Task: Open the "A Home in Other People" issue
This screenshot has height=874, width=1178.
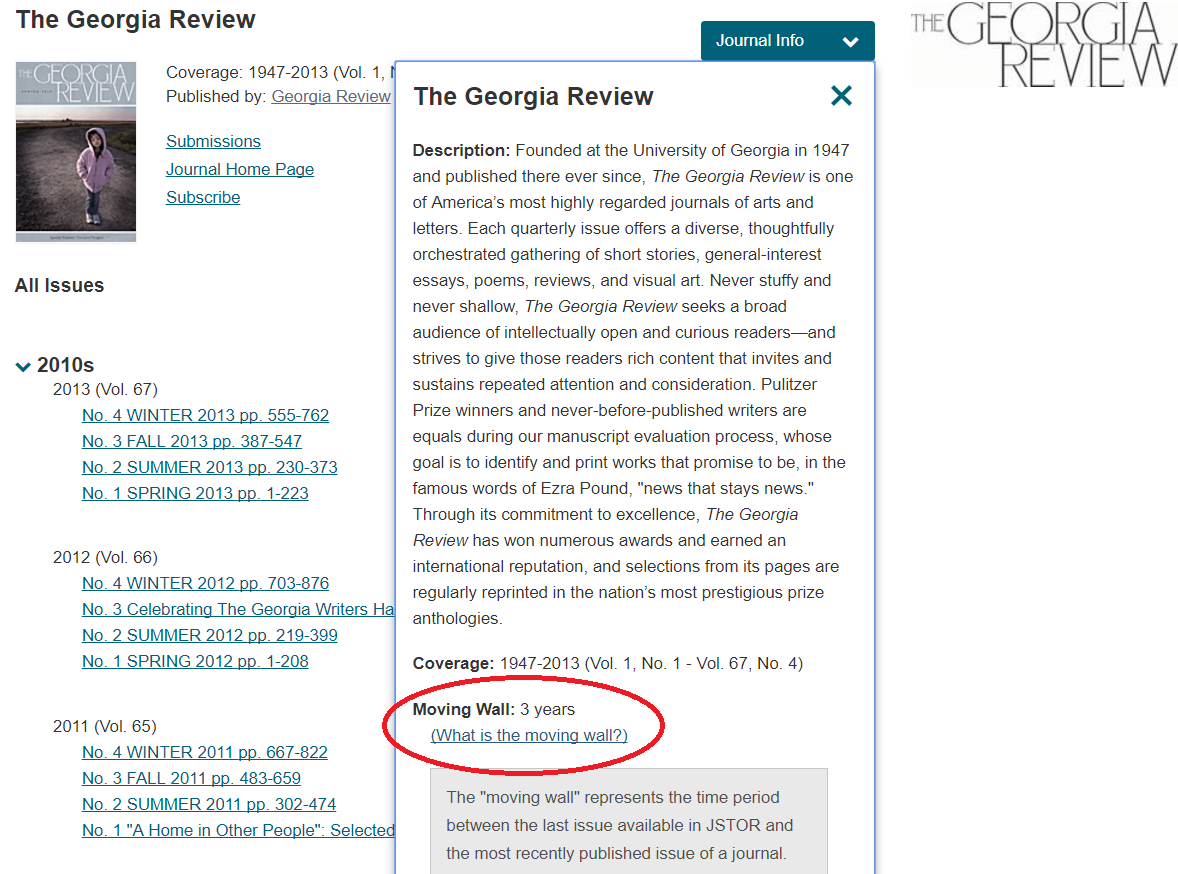Action: (238, 830)
